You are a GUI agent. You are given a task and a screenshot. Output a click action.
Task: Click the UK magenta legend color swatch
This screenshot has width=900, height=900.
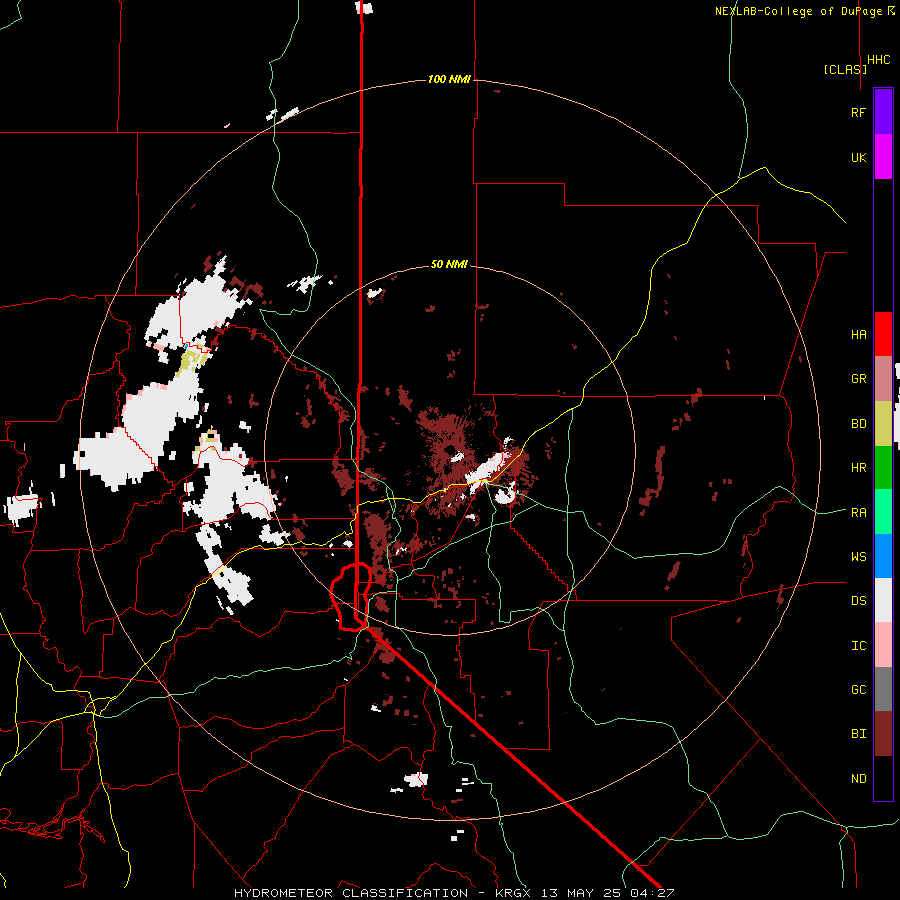883,157
